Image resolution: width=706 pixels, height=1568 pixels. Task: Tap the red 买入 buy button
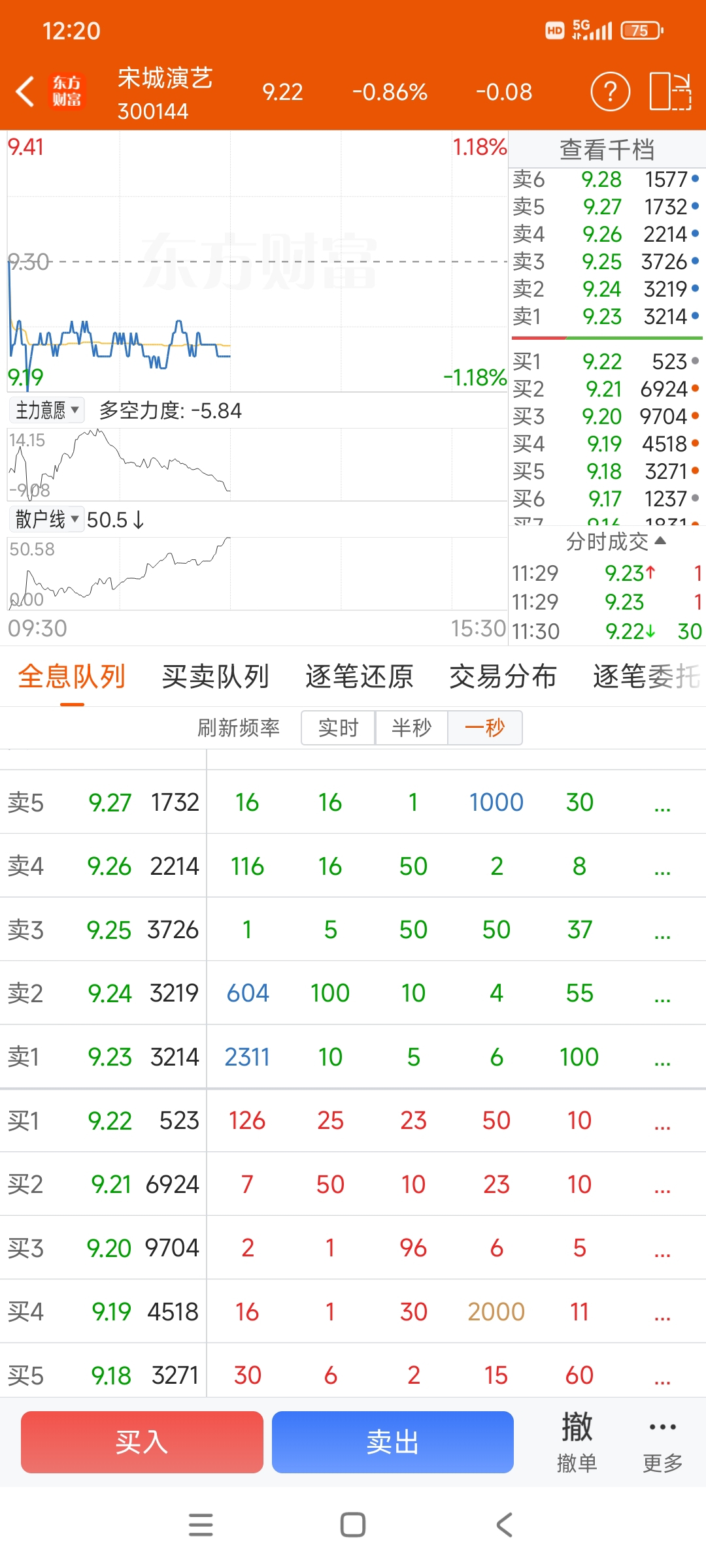(x=142, y=1442)
